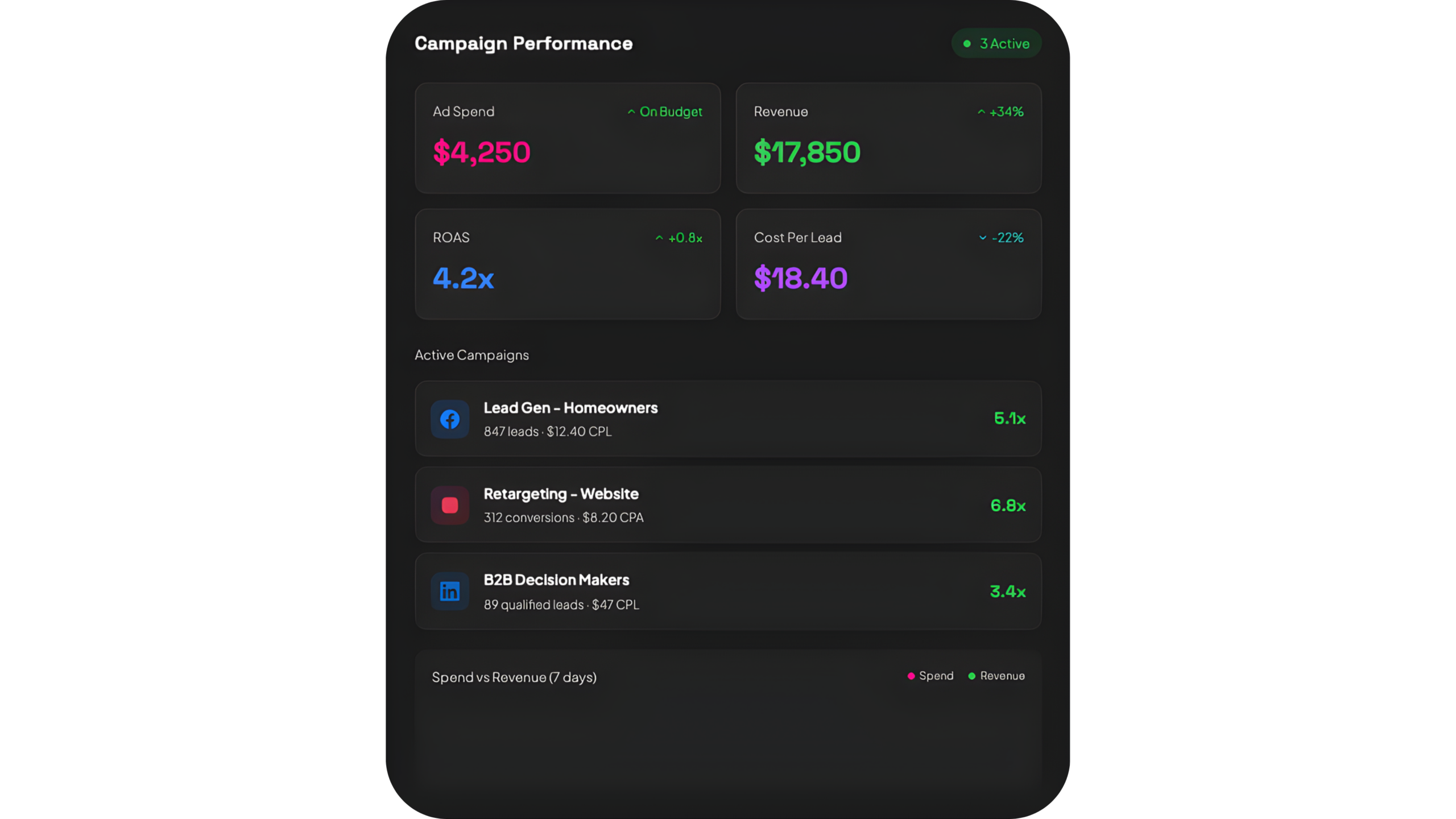Click the up caret beside +34% revenue

(981, 112)
